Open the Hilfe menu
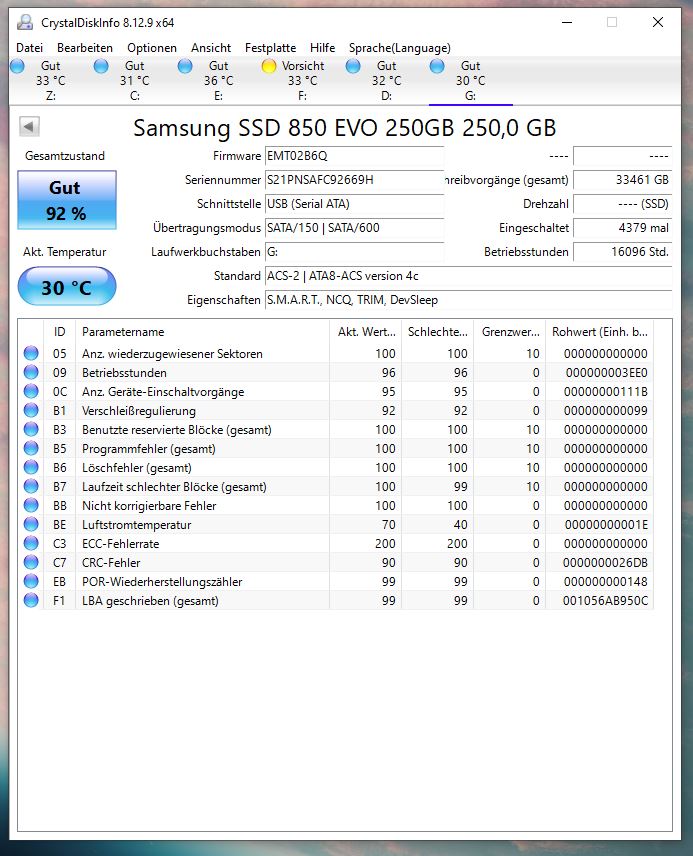The image size is (693, 856). coord(322,48)
